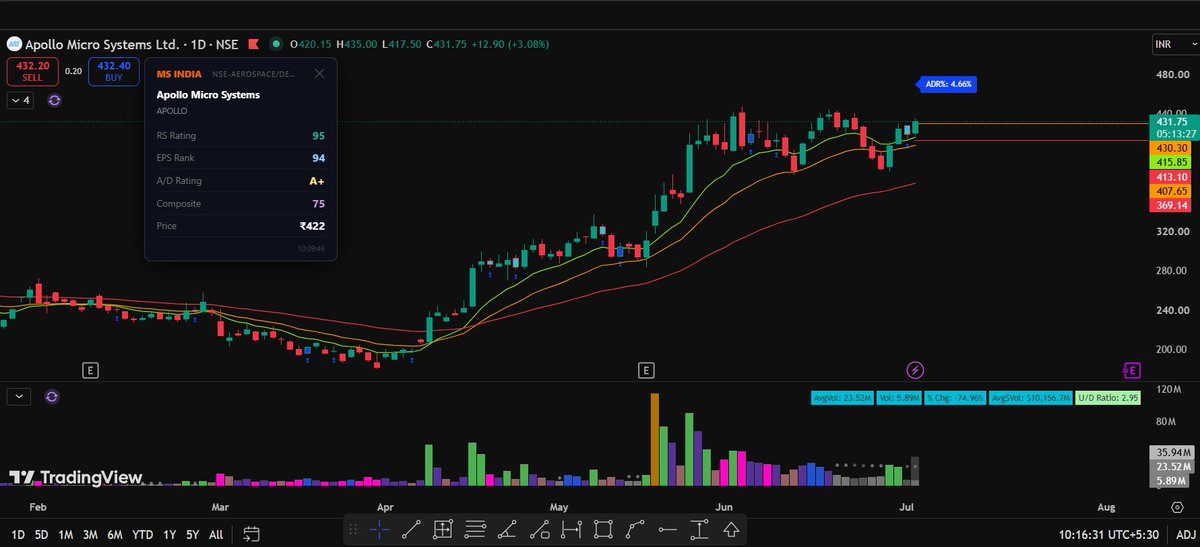Viewport: 1200px width, 547px height.
Task: Switch to 1Y date range
Action: pos(168,534)
